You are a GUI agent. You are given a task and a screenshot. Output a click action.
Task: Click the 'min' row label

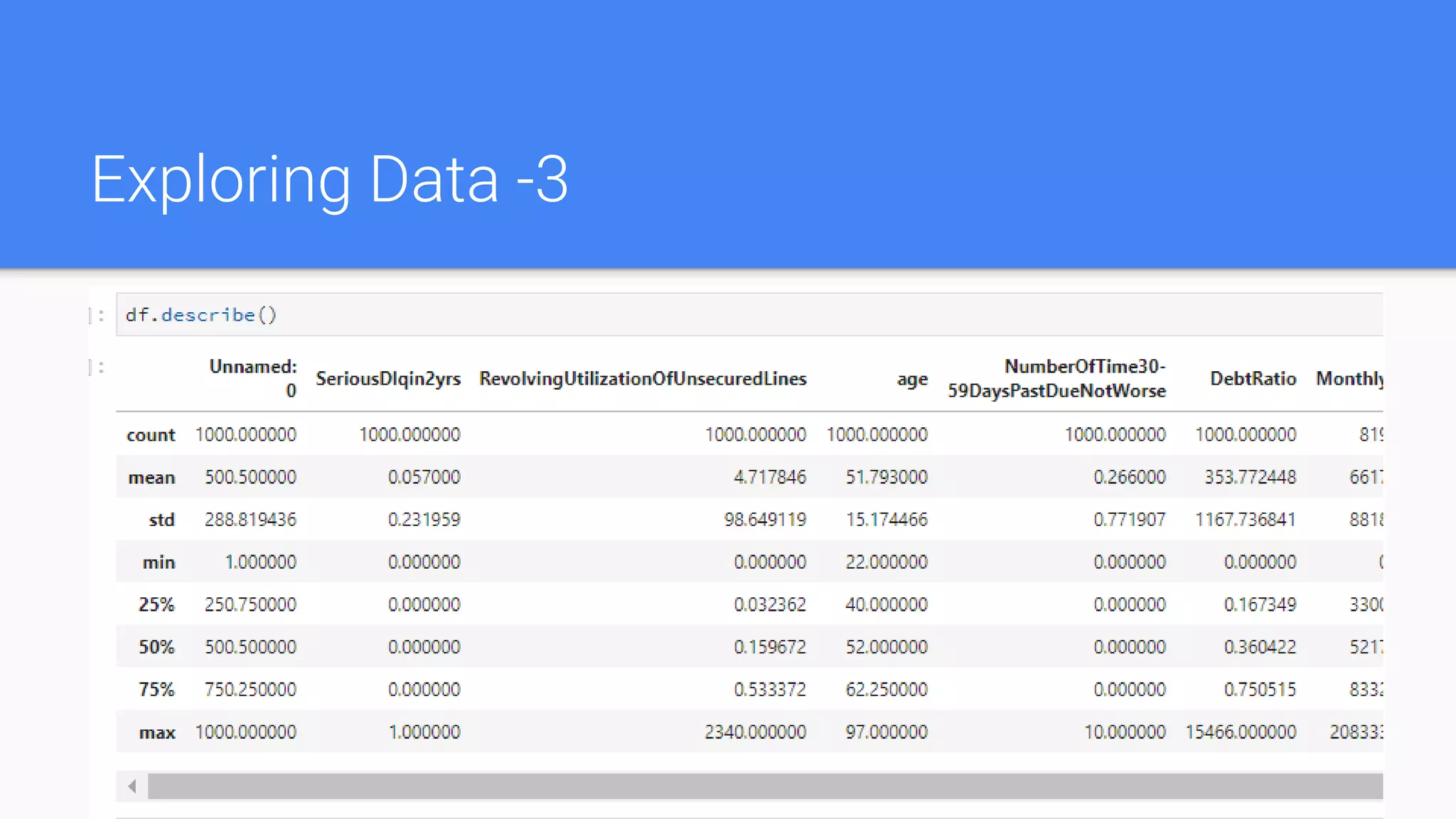159,562
